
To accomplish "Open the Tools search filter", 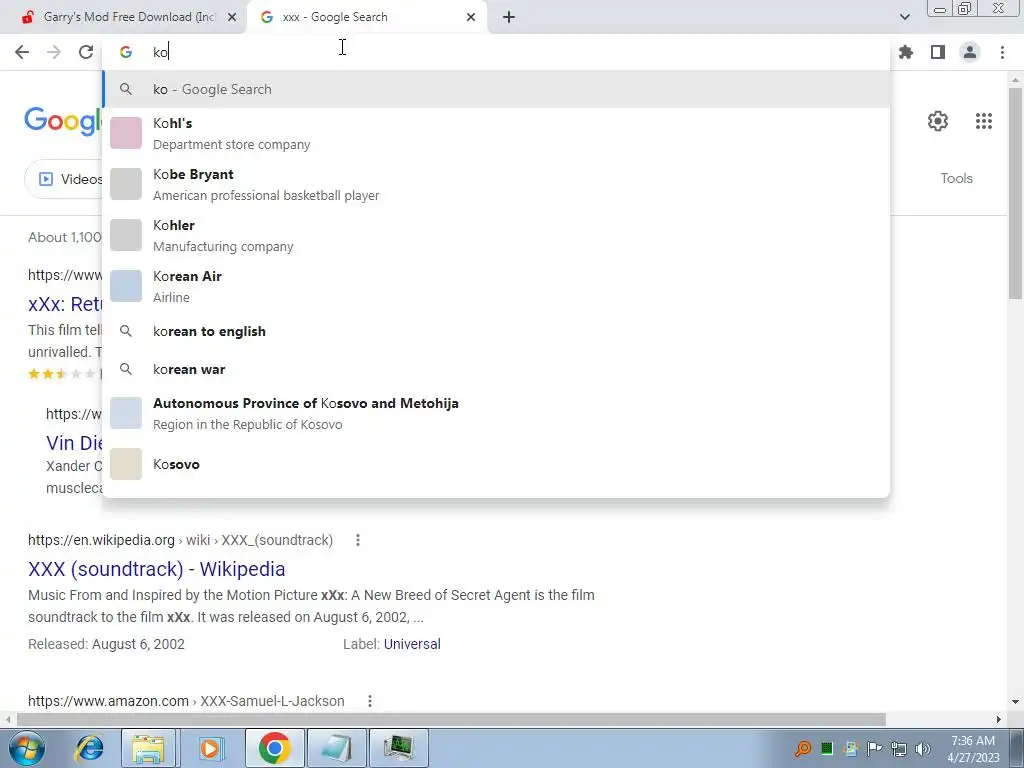I will coord(956,178).
